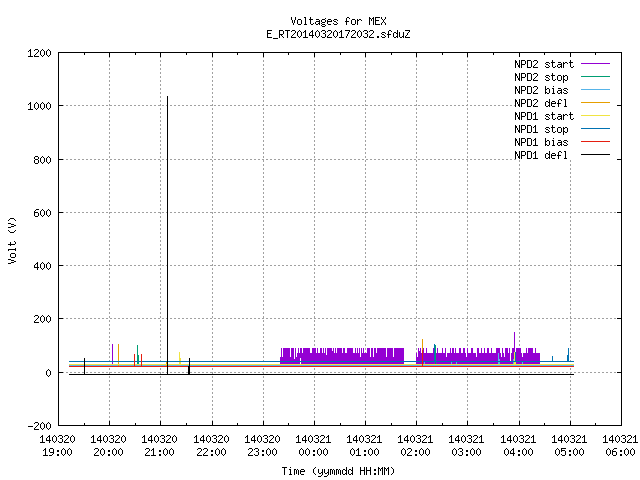The image size is (640, 480).
Task: Click the 1200 y-axis tick label
Action: point(39,53)
